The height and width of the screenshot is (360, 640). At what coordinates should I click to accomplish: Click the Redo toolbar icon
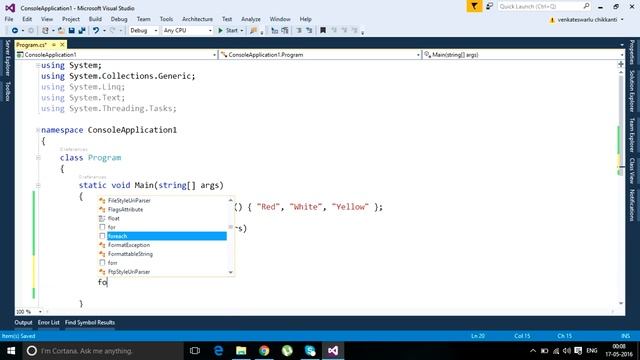pyautogui.click(x=113, y=31)
